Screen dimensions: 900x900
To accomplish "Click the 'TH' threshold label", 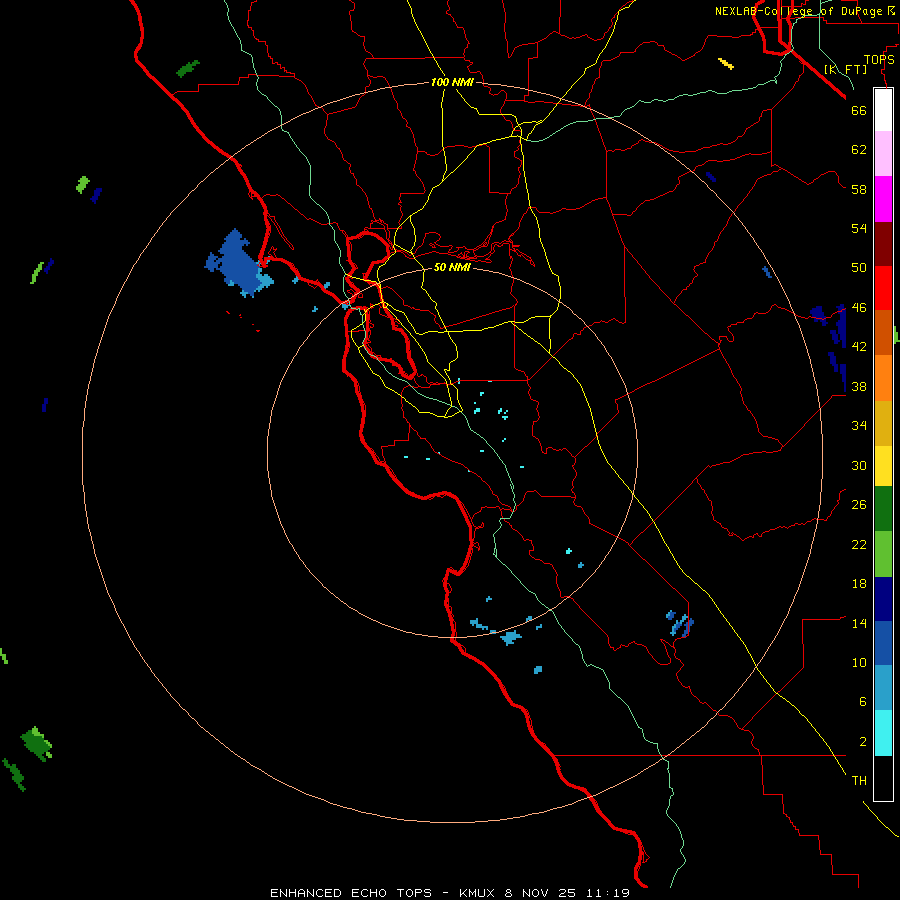I will tap(859, 781).
